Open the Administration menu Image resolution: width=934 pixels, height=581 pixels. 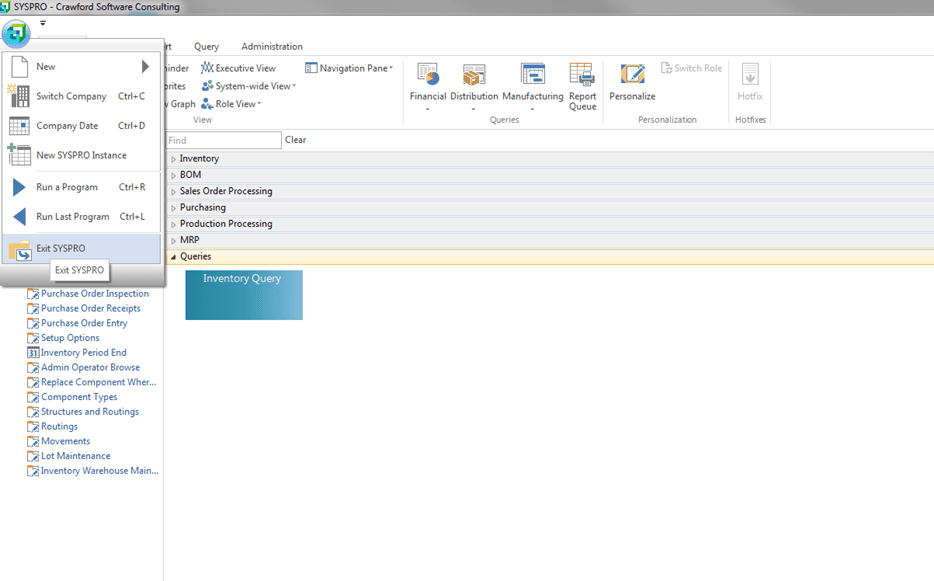point(270,46)
